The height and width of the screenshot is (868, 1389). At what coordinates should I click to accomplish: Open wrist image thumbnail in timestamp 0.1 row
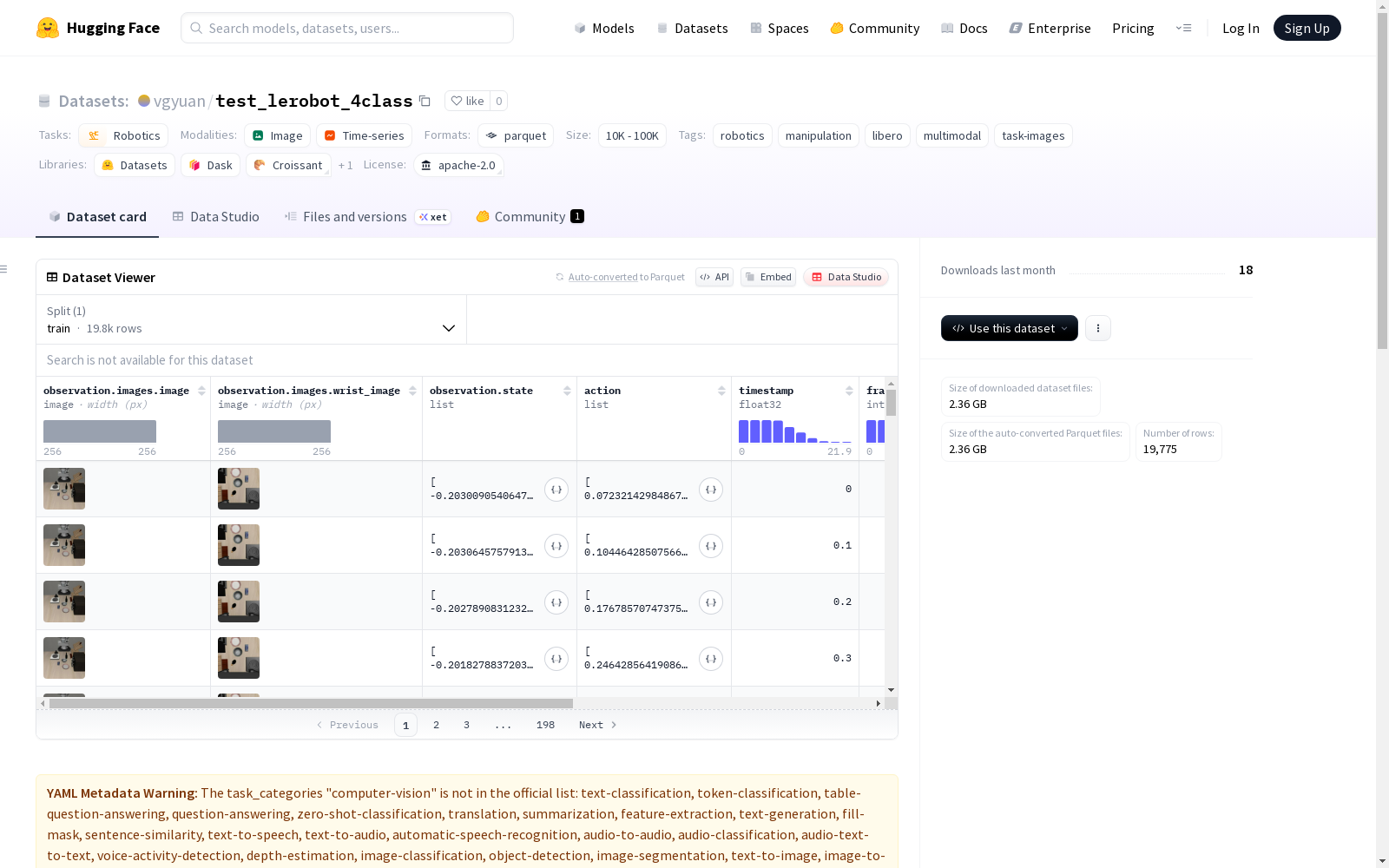click(239, 545)
